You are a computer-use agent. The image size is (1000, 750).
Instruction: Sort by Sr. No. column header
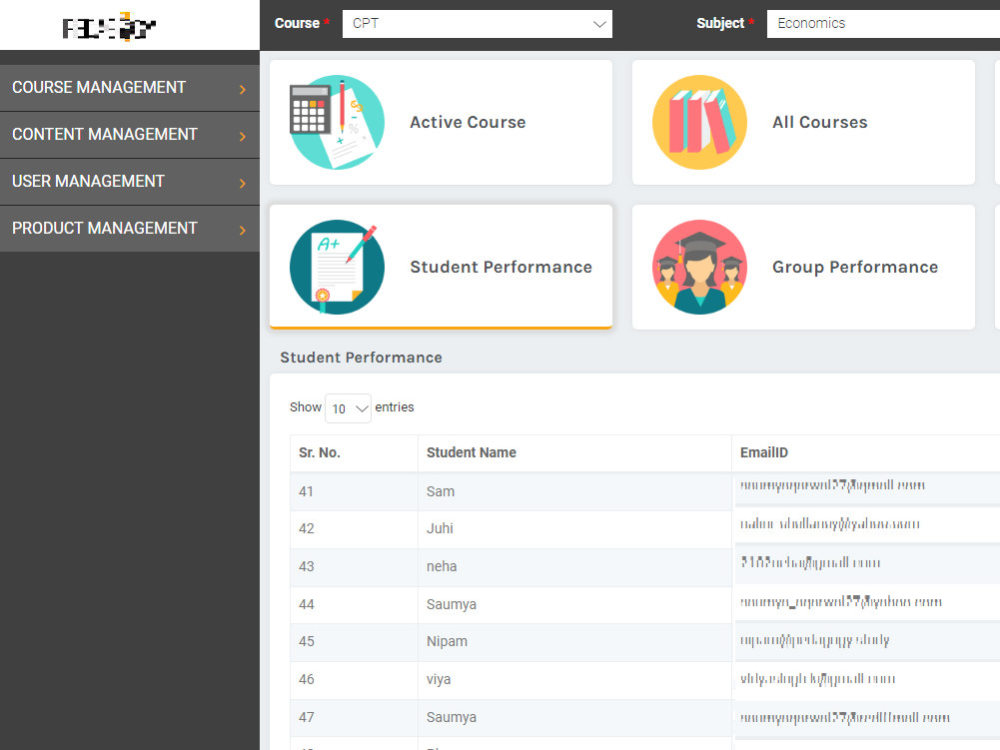pyautogui.click(x=354, y=453)
